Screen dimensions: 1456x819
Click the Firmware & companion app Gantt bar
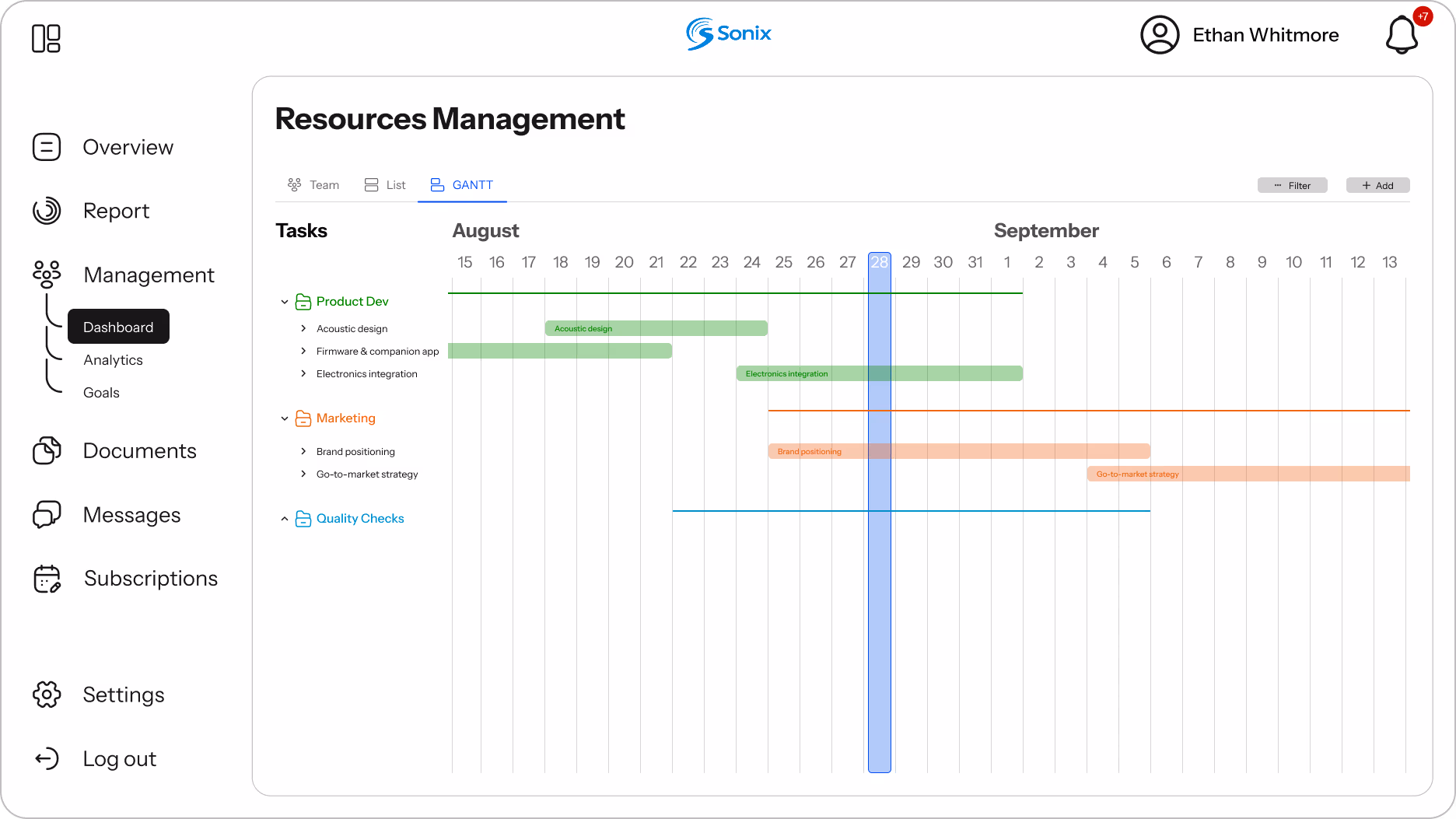pos(560,351)
